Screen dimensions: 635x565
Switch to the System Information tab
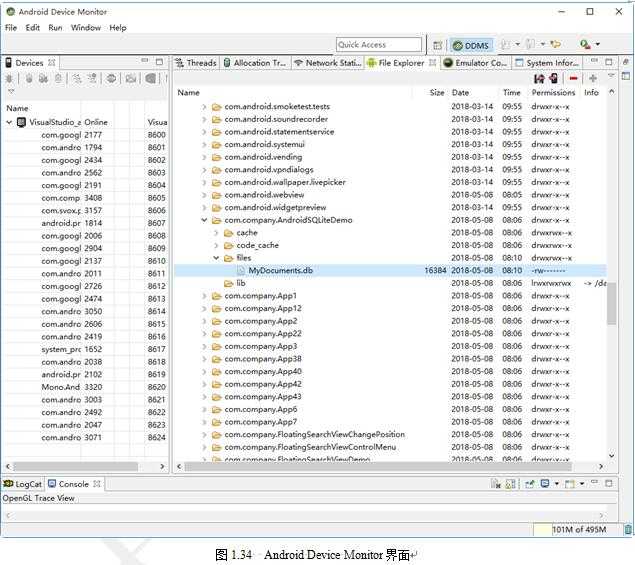click(547, 63)
